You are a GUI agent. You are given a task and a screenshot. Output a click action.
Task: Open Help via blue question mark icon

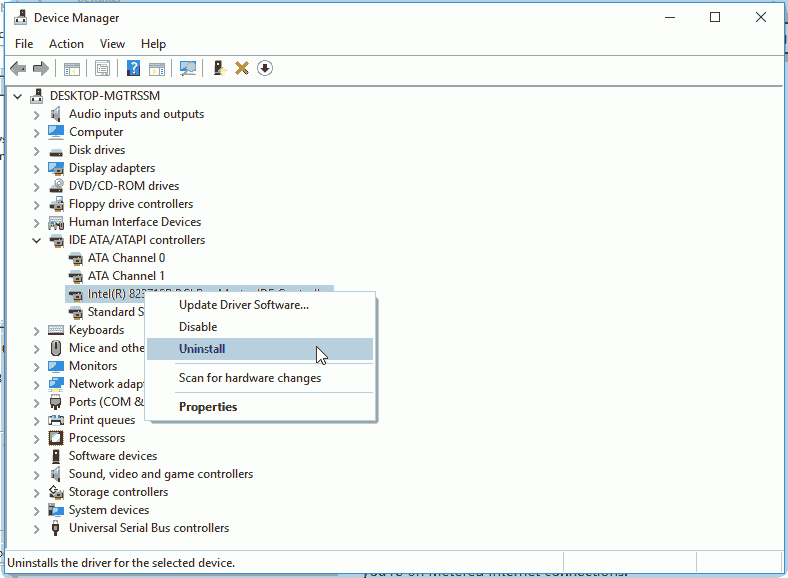click(x=133, y=68)
